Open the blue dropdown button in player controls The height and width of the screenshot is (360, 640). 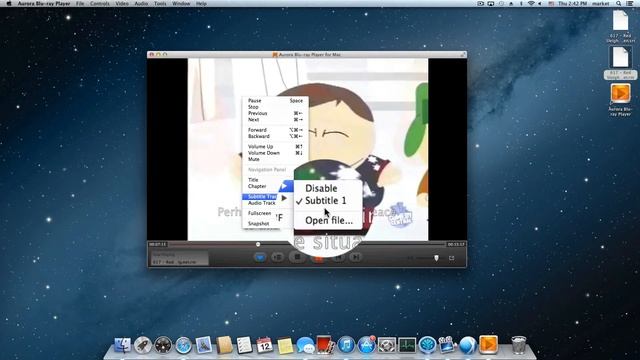tap(260, 257)
